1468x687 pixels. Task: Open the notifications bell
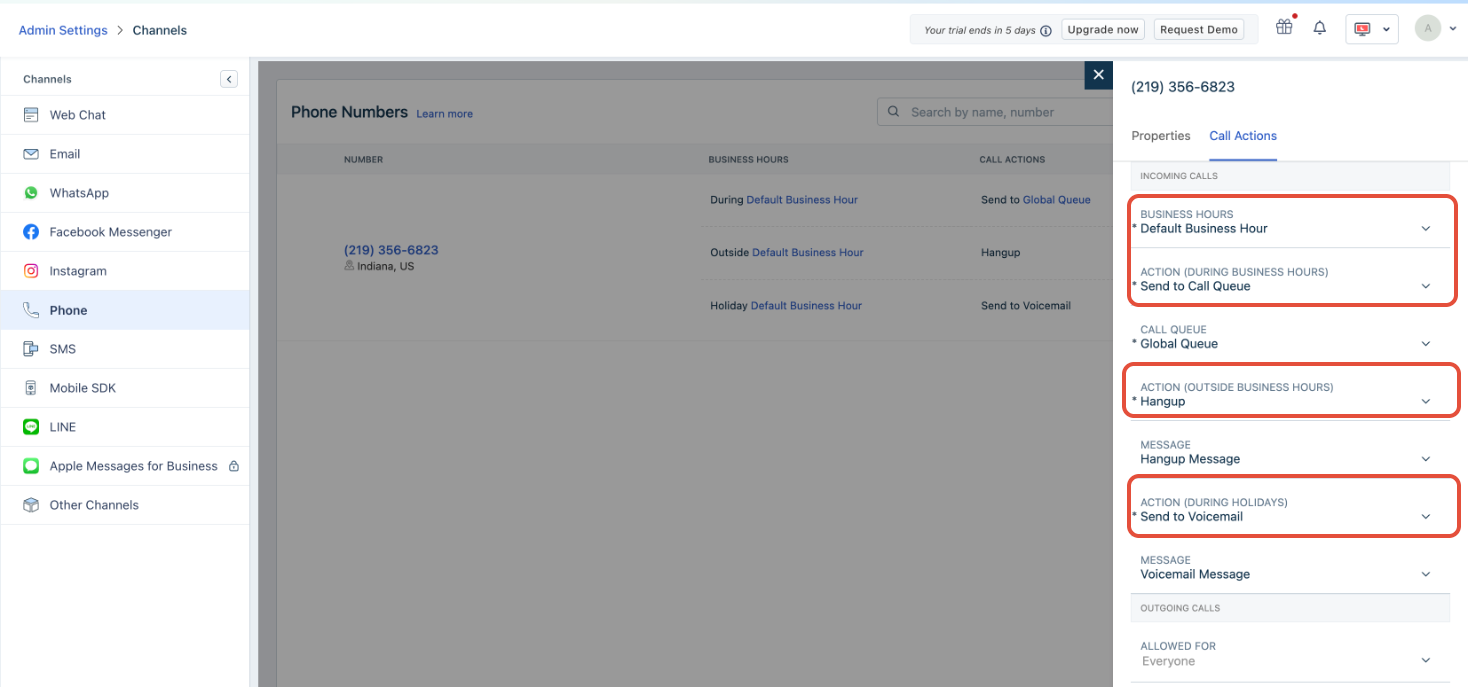pyautogui.click(x=1320, y=29)
